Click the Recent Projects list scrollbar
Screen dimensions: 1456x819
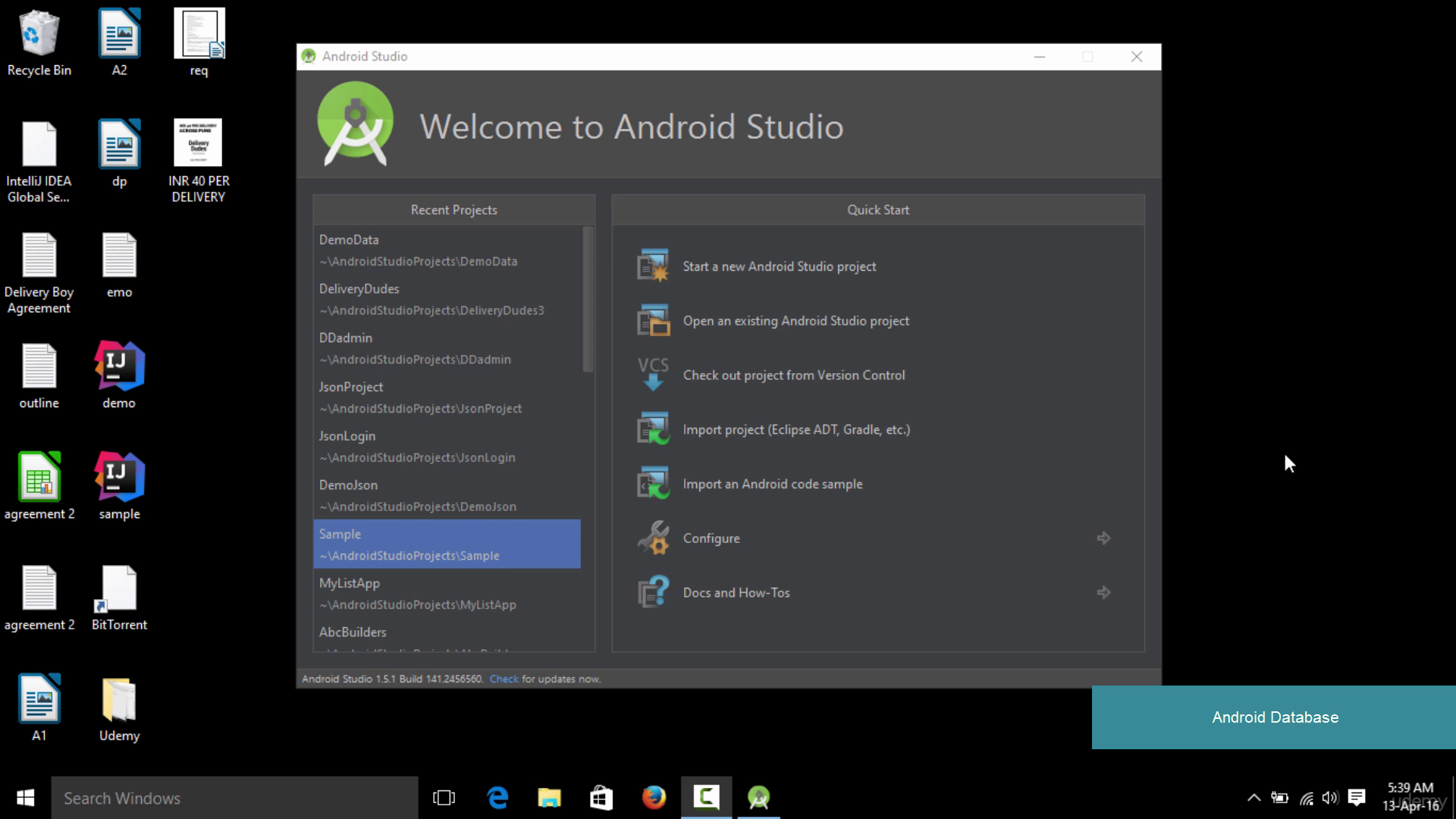pyautogui.click(x=588, y=300)
